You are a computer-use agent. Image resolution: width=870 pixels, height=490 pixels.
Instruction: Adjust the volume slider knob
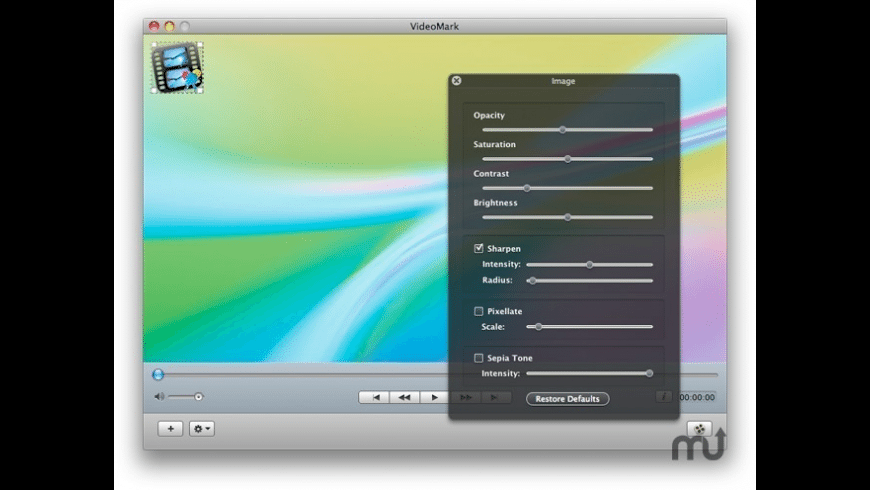[198, 396]
